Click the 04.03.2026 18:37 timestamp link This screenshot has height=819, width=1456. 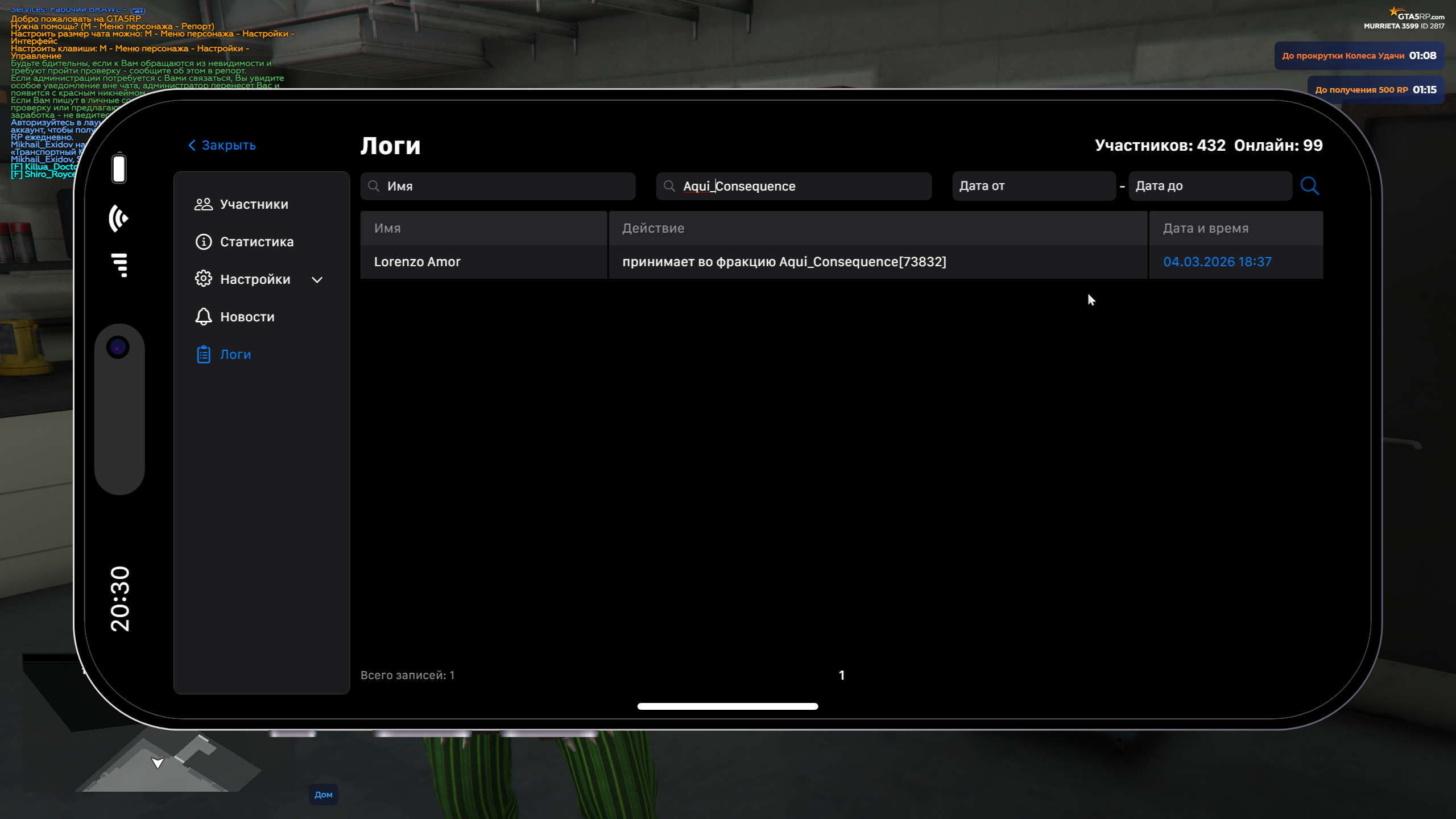[1217, 262]
